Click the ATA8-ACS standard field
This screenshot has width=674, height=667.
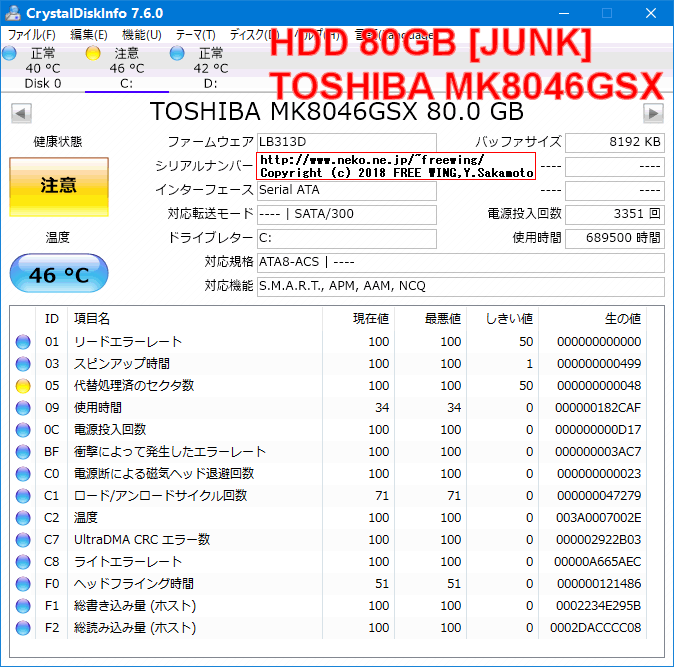[x=461, y=263]
